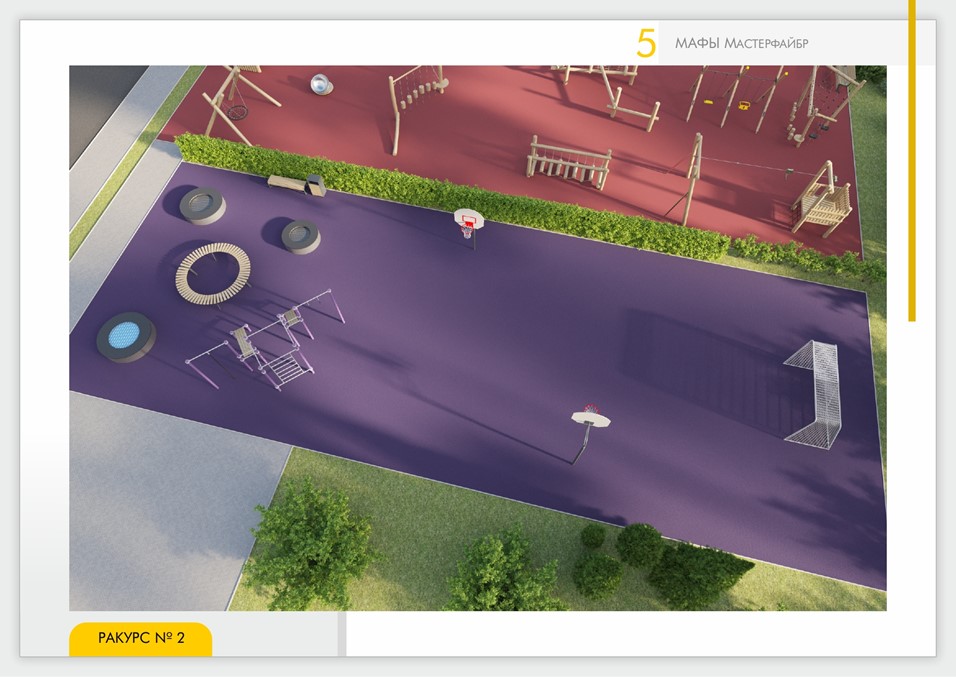Viewport: 956px width, 677px height.
Task: Click the 'МАФЫ Мастерфайбр' header text
Action: (741, 43)
